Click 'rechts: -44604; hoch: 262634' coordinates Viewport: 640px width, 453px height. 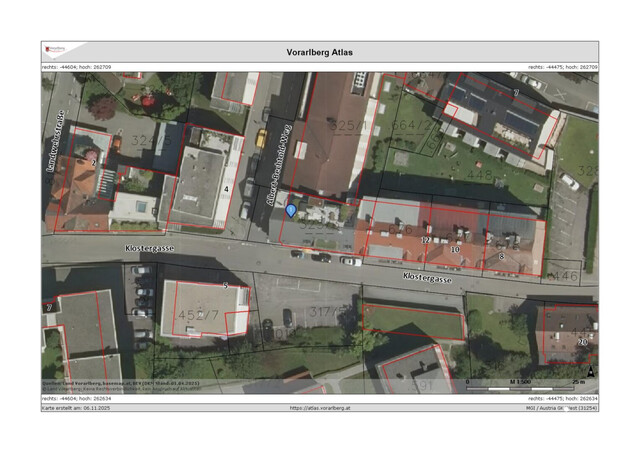(76, 399)
